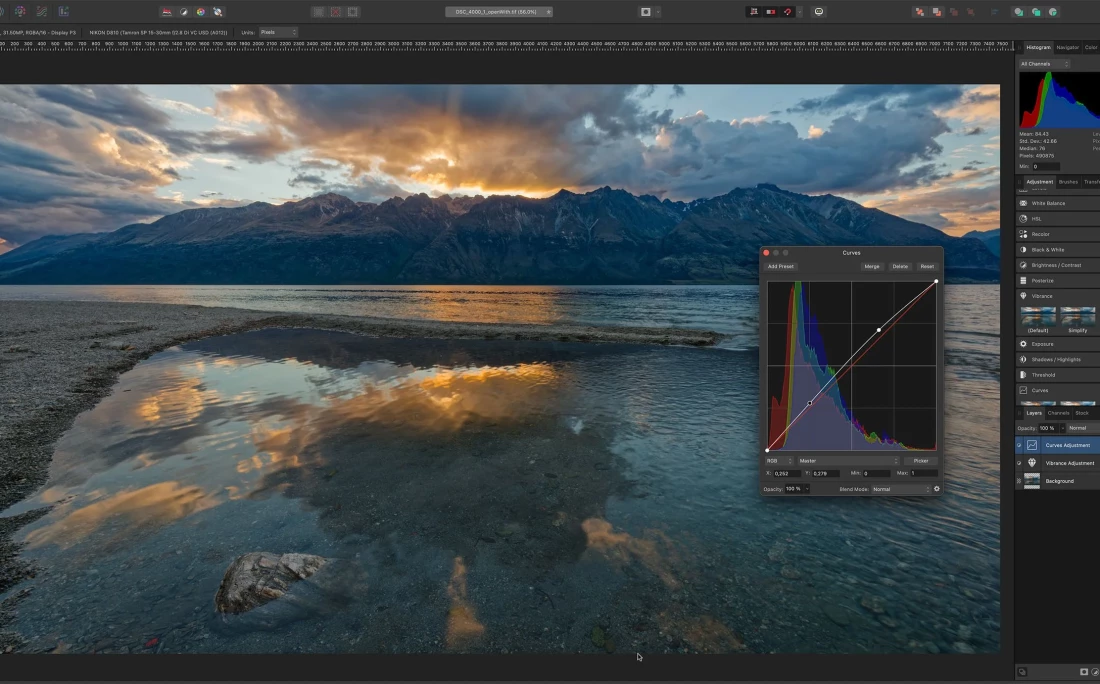Toggle visibility of the Background layer
The width and height of the screenshot is (1100, 684).
coord(1019,481)
